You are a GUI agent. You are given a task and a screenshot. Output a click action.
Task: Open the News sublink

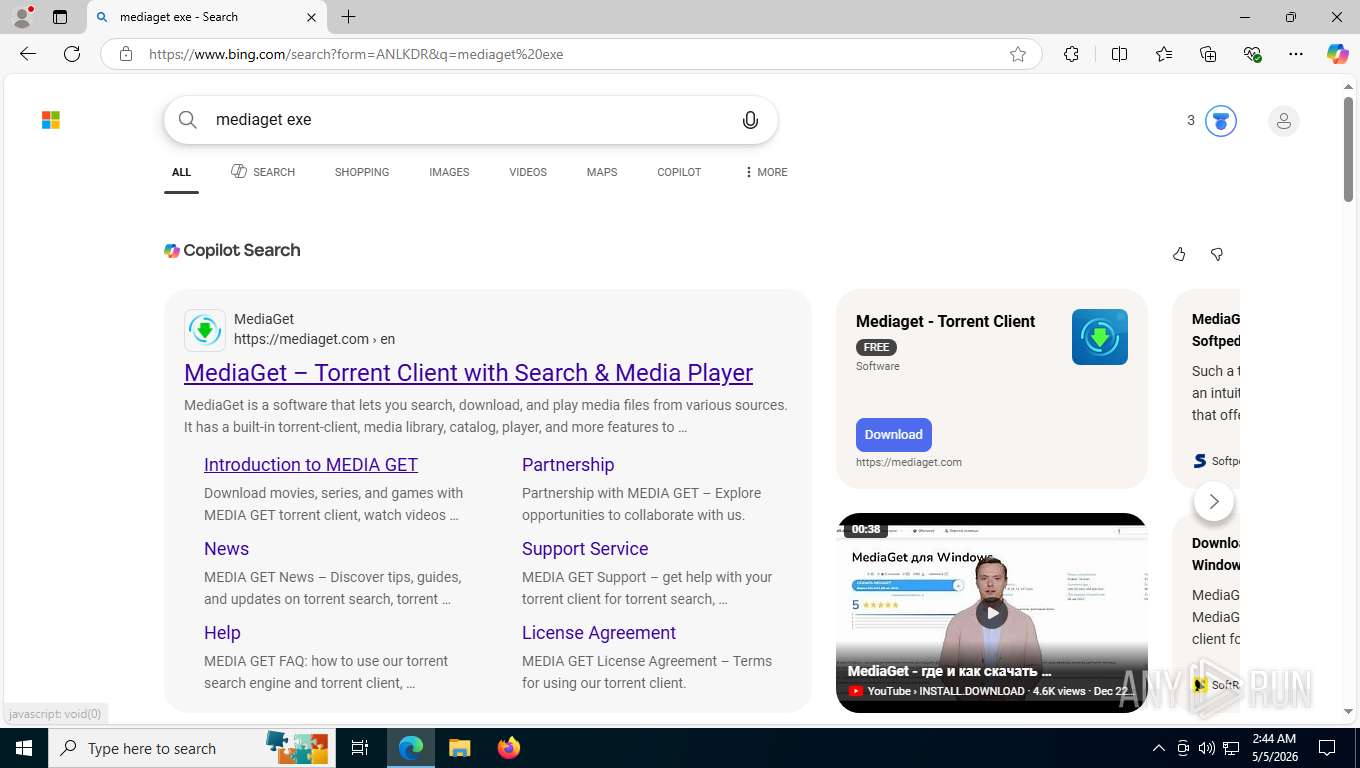(226, 549)
